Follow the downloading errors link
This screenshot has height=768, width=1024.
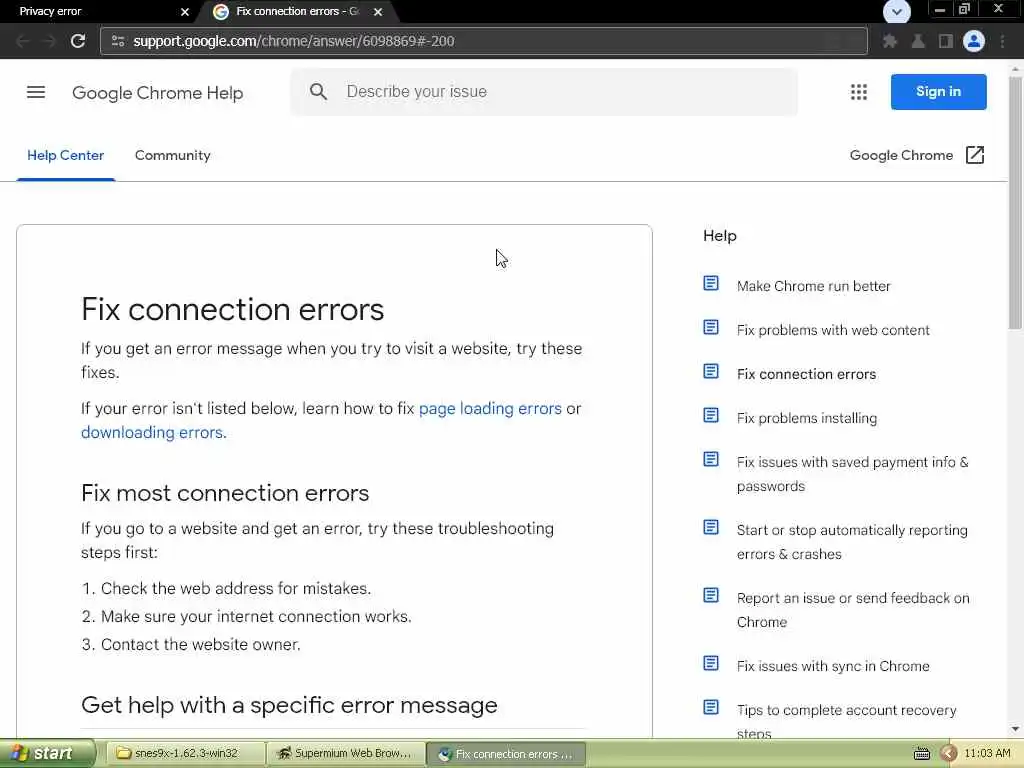click(152, 433)
